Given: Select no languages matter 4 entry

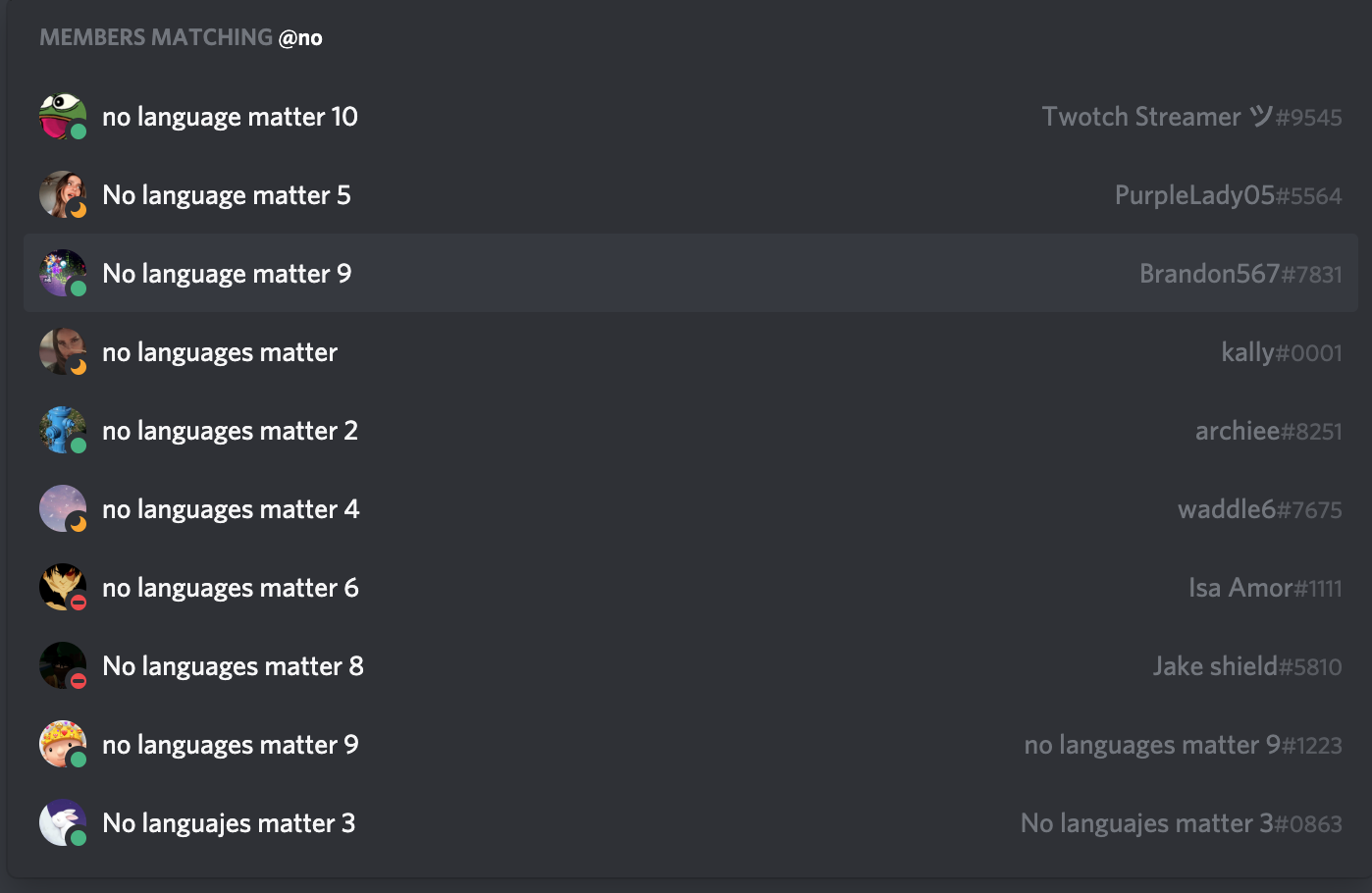Looking at the screenshot, I should (x=231, y=509).
